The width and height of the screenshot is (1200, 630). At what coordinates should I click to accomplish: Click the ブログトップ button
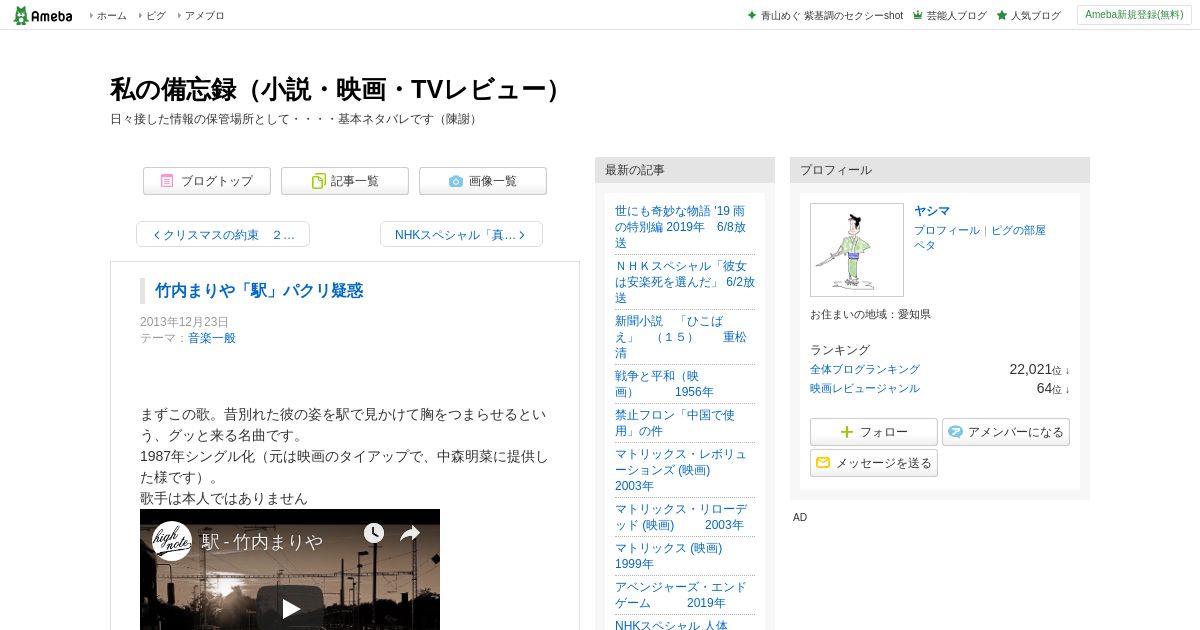point(207,181)
